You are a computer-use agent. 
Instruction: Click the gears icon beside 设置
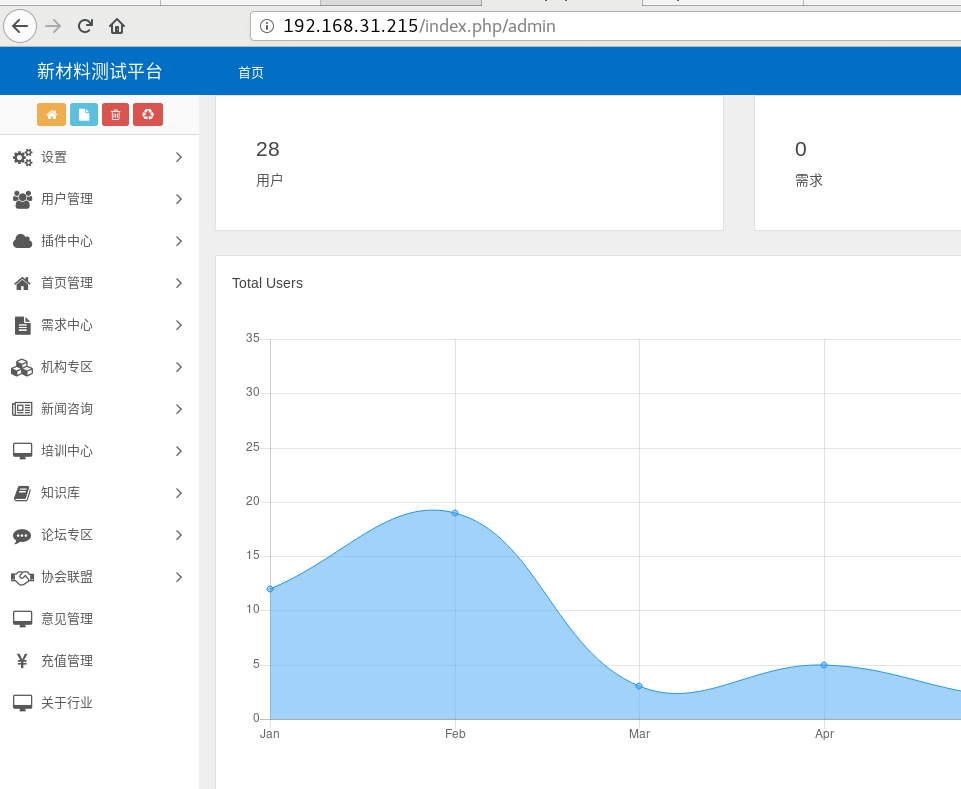[23, 158]
